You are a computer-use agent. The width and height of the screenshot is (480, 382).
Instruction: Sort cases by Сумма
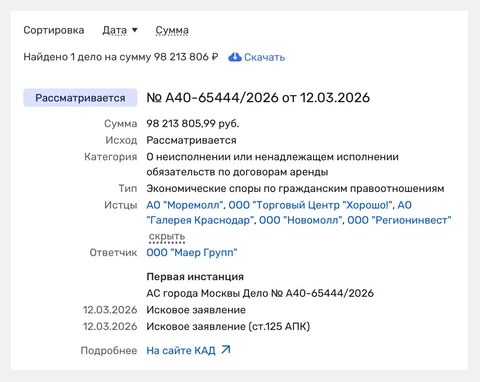172,30
